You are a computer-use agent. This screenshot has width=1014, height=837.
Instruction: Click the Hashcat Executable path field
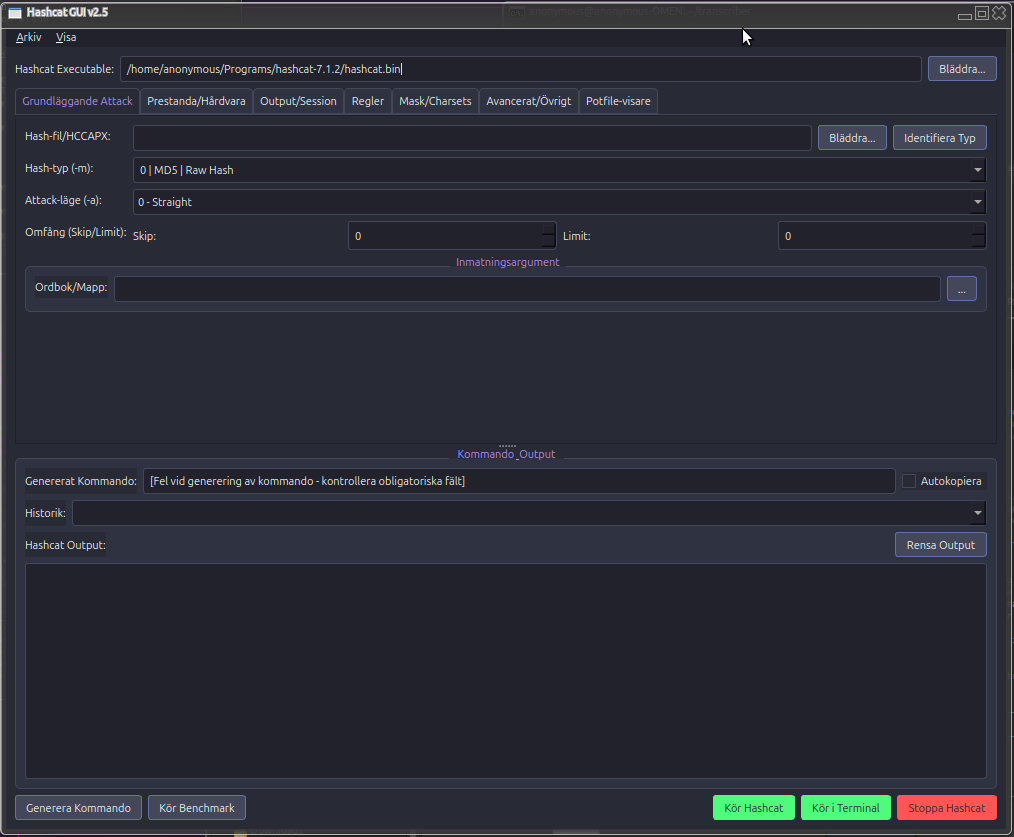[521, 69]
